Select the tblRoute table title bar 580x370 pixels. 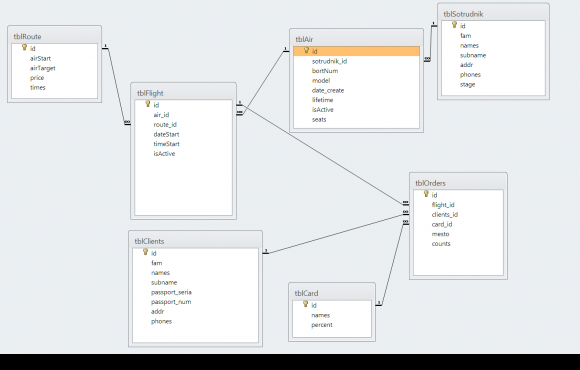click(54, 36)
